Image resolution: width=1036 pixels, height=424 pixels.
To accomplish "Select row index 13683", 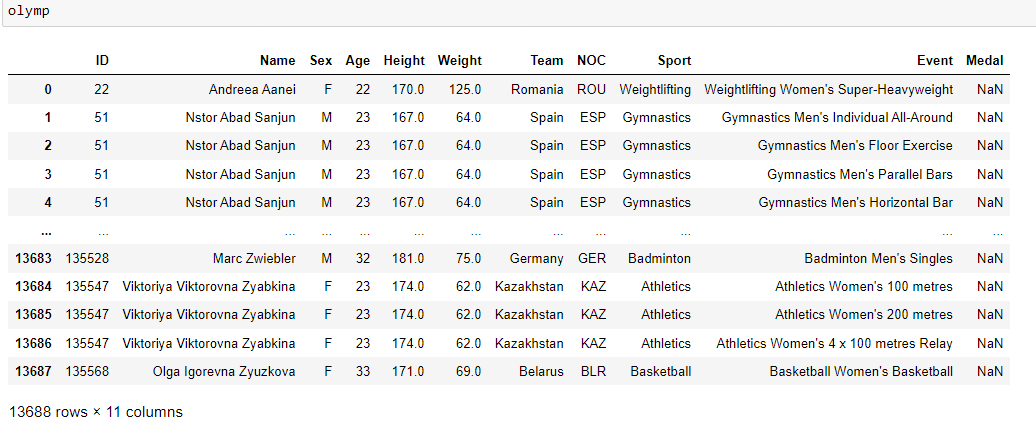I will 33,259.
